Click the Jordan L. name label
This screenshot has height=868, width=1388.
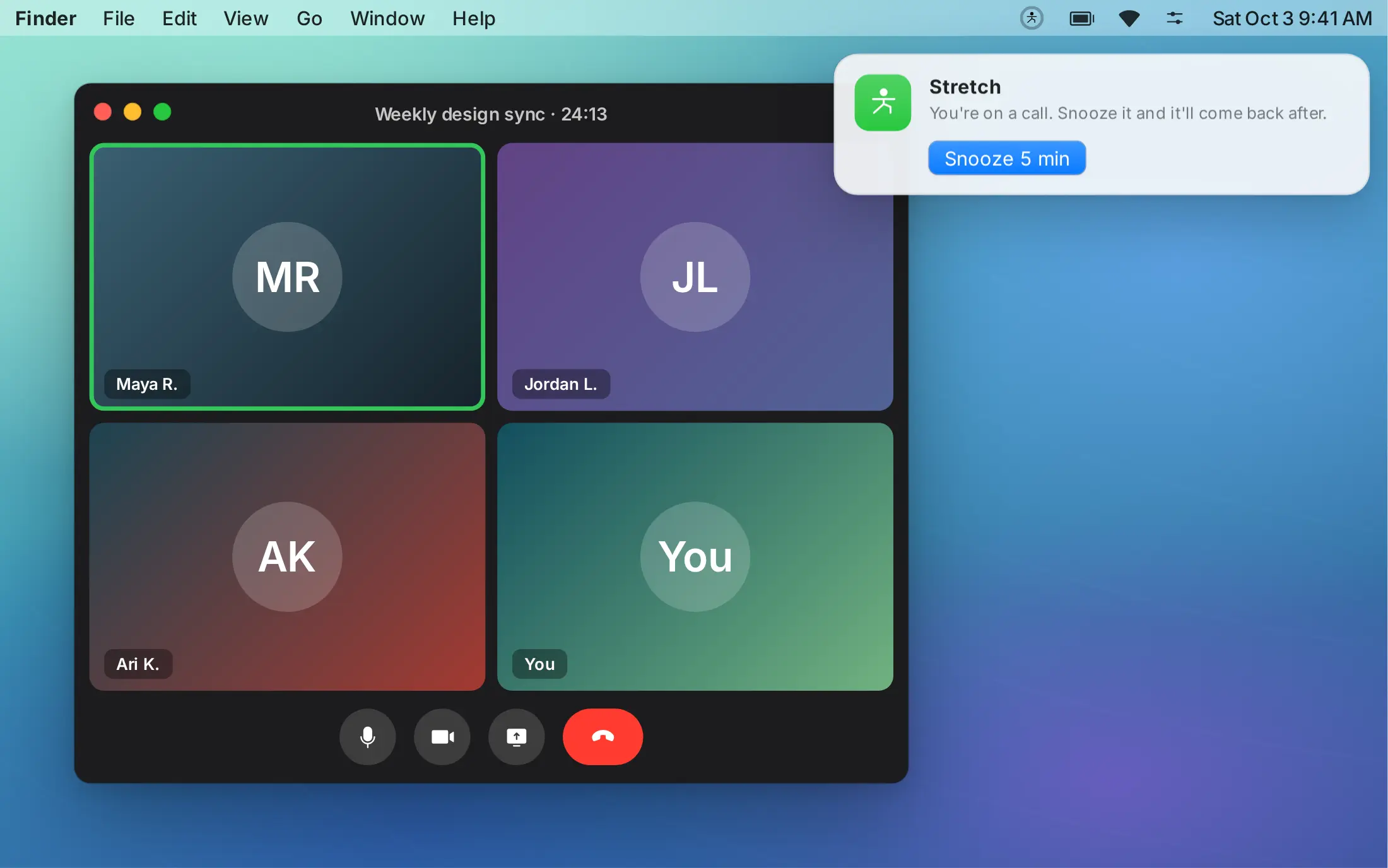coord(561,384)
